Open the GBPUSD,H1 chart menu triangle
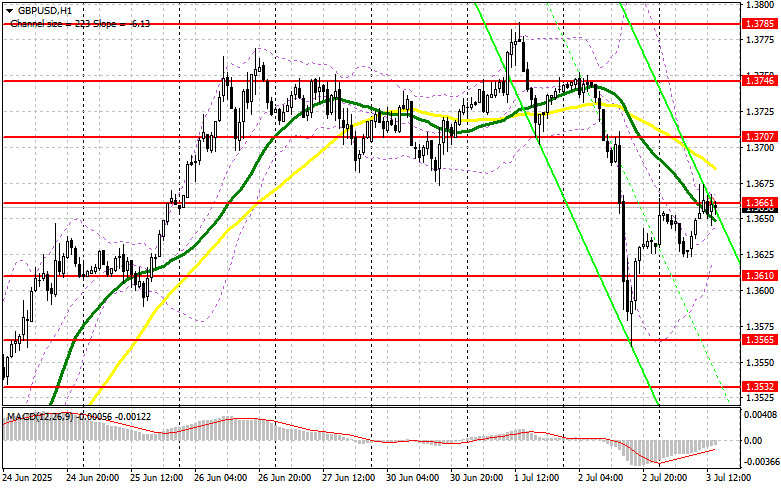The width and height of the screenshot is (781, 489). 9,10
